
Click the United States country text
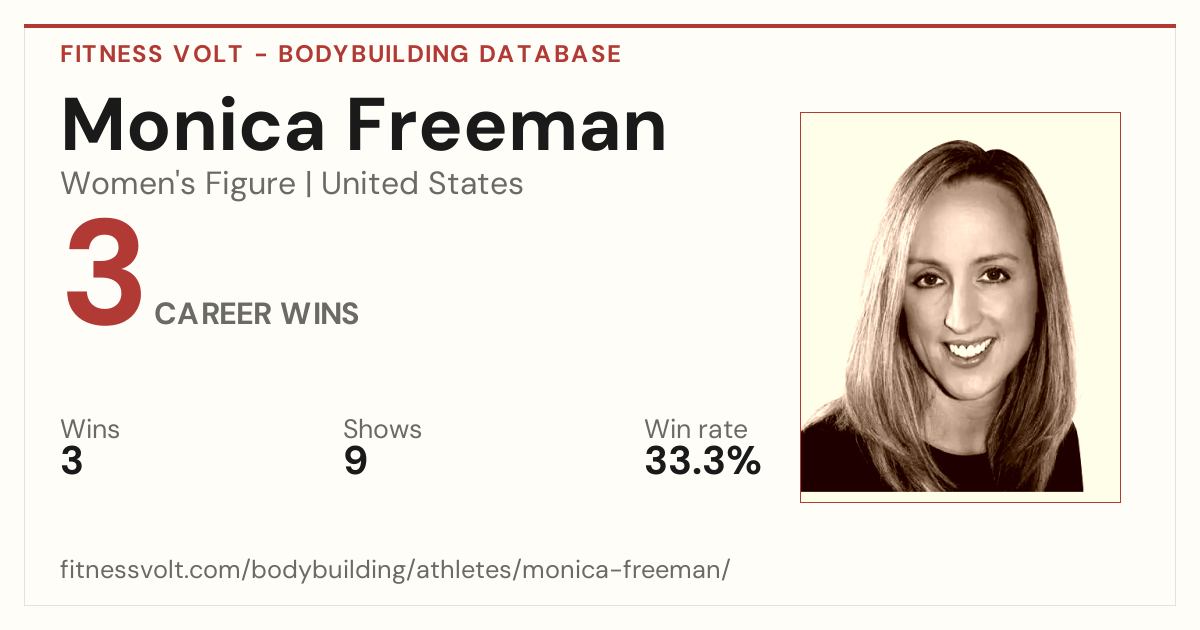(x=422, y=184)
